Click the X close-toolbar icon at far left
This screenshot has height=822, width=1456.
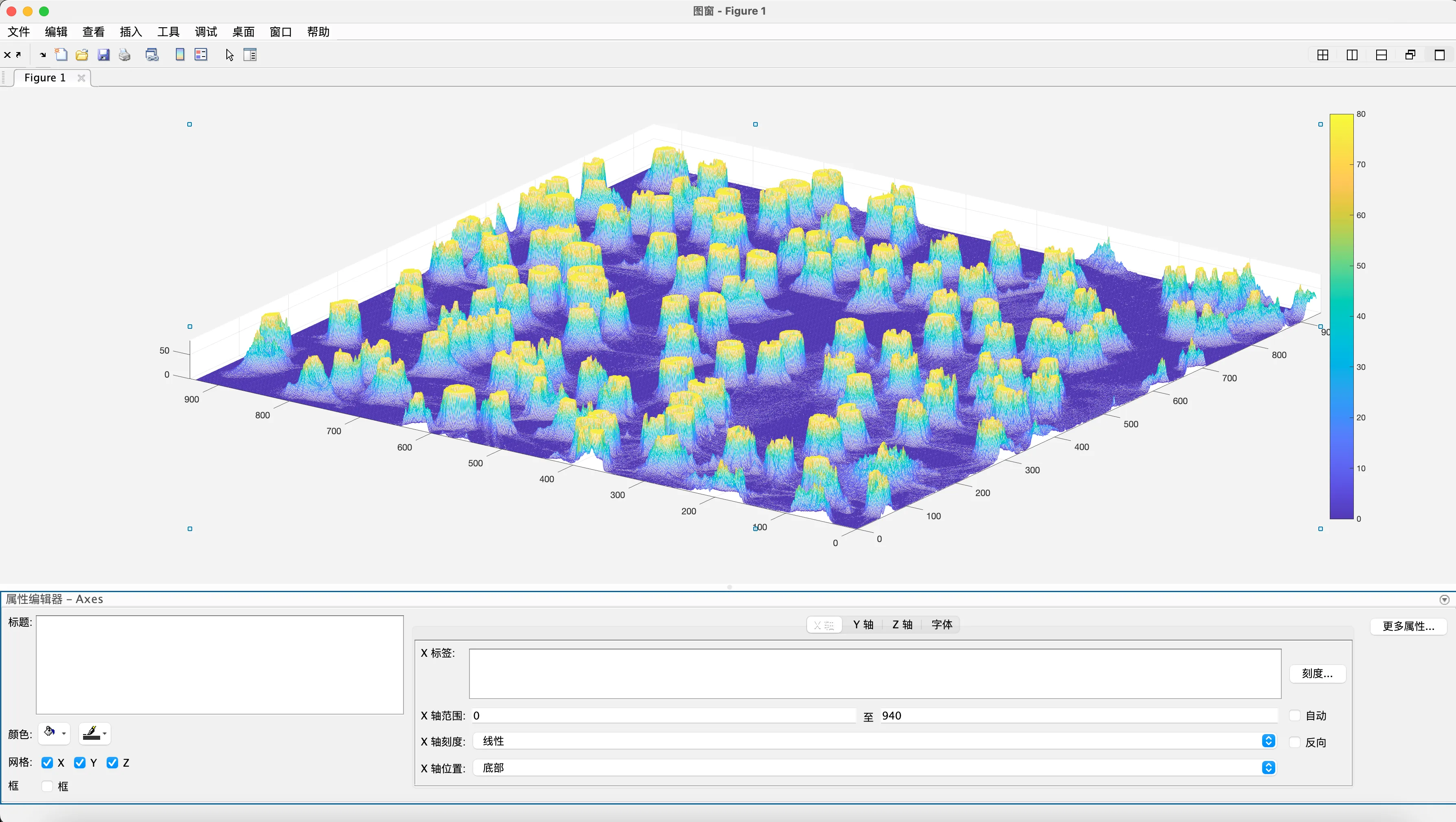(7, 55)
